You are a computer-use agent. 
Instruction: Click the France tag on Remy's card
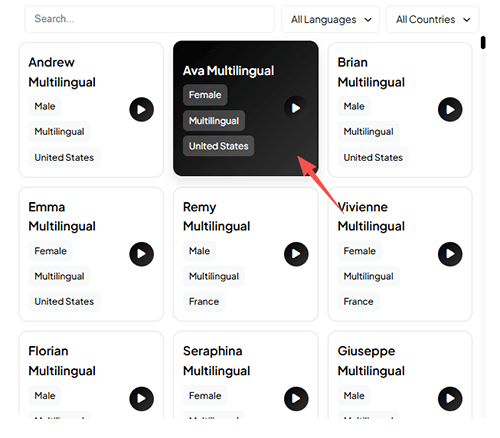tap(204, 301)
